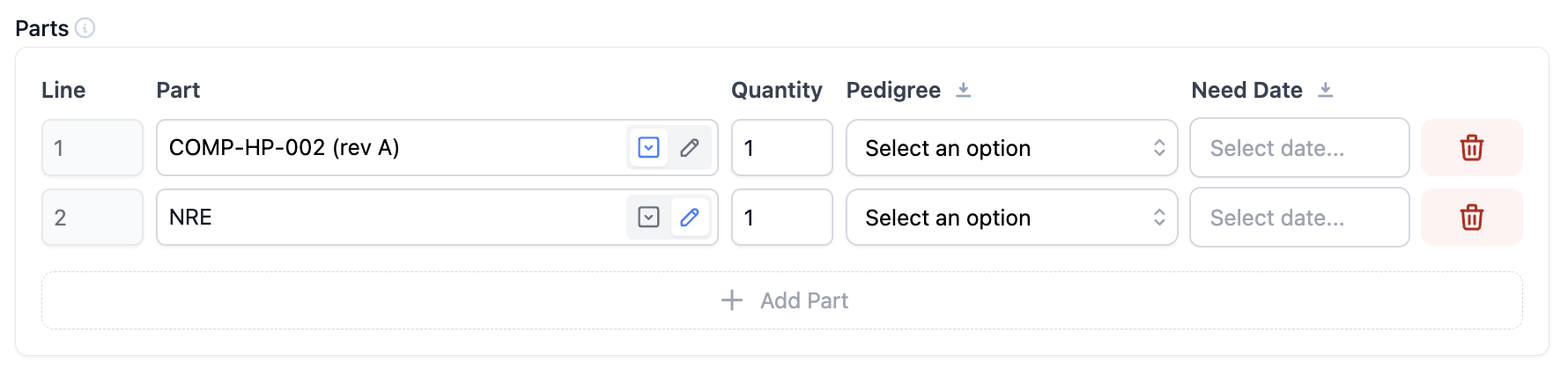This screenshot has height=370, width=1568.
Task: Delete line 1 with the trash icon
Action: pyautogui.click(x=1471, y=148)
